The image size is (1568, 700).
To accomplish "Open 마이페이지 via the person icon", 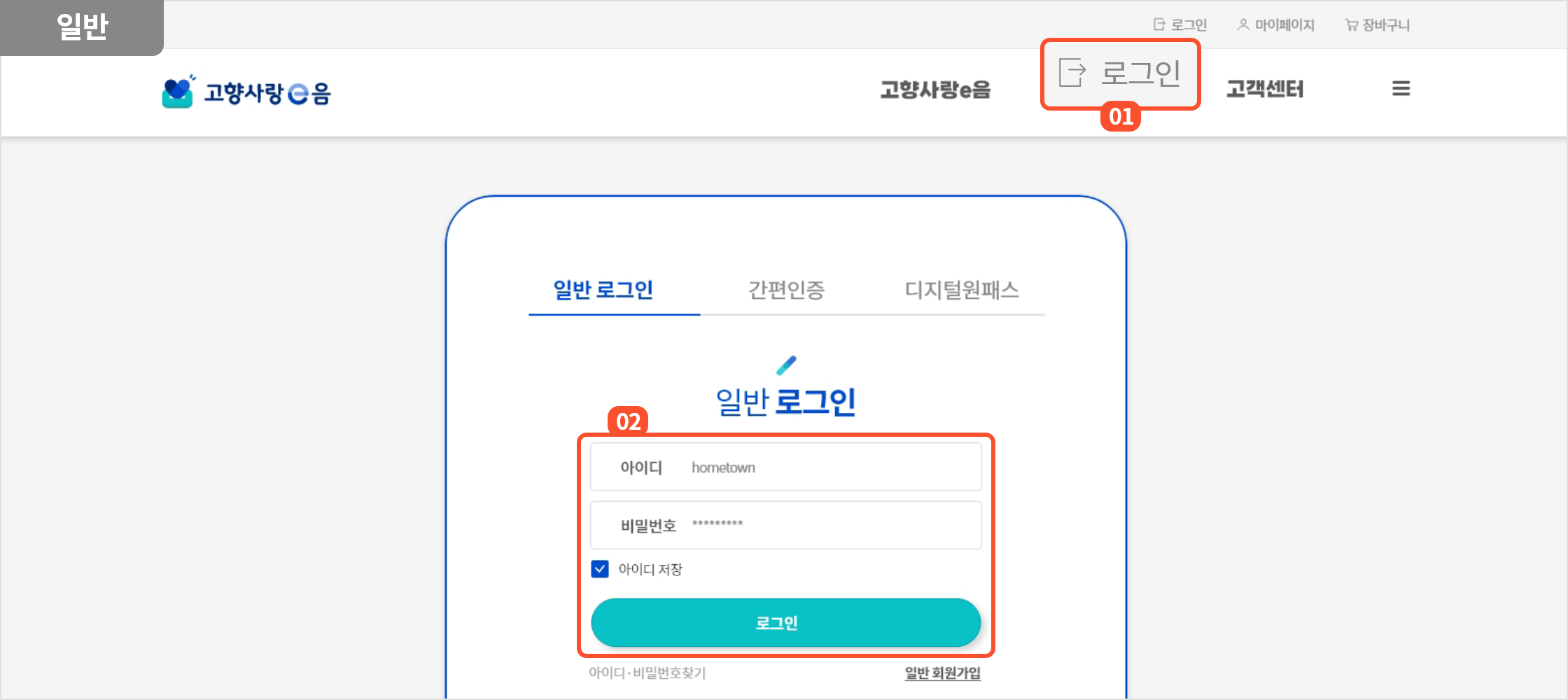I will (x=1243, y=25).
